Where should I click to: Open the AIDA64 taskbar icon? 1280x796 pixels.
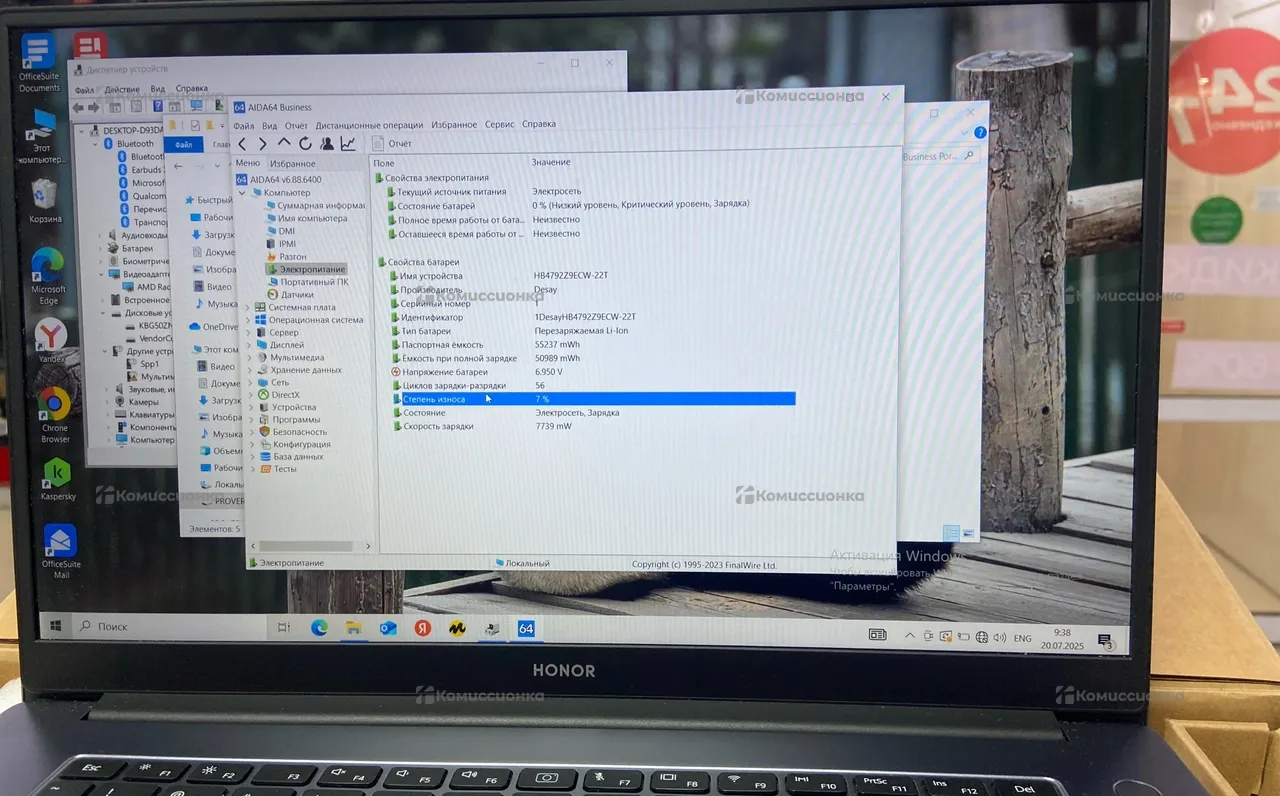tap(526, 628)
